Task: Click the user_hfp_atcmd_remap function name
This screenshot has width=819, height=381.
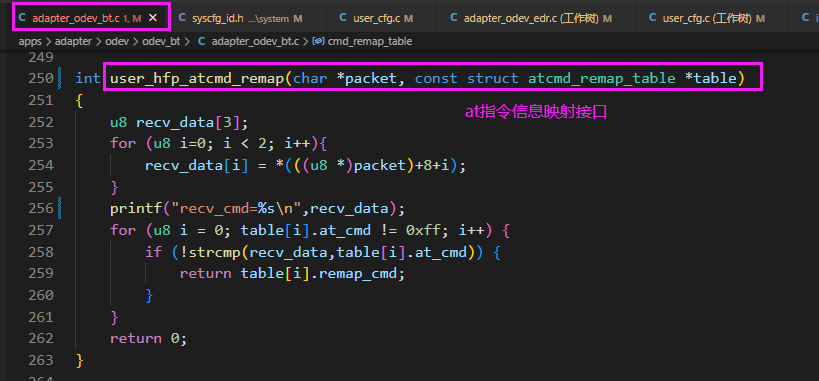Action: pos(197,78)
